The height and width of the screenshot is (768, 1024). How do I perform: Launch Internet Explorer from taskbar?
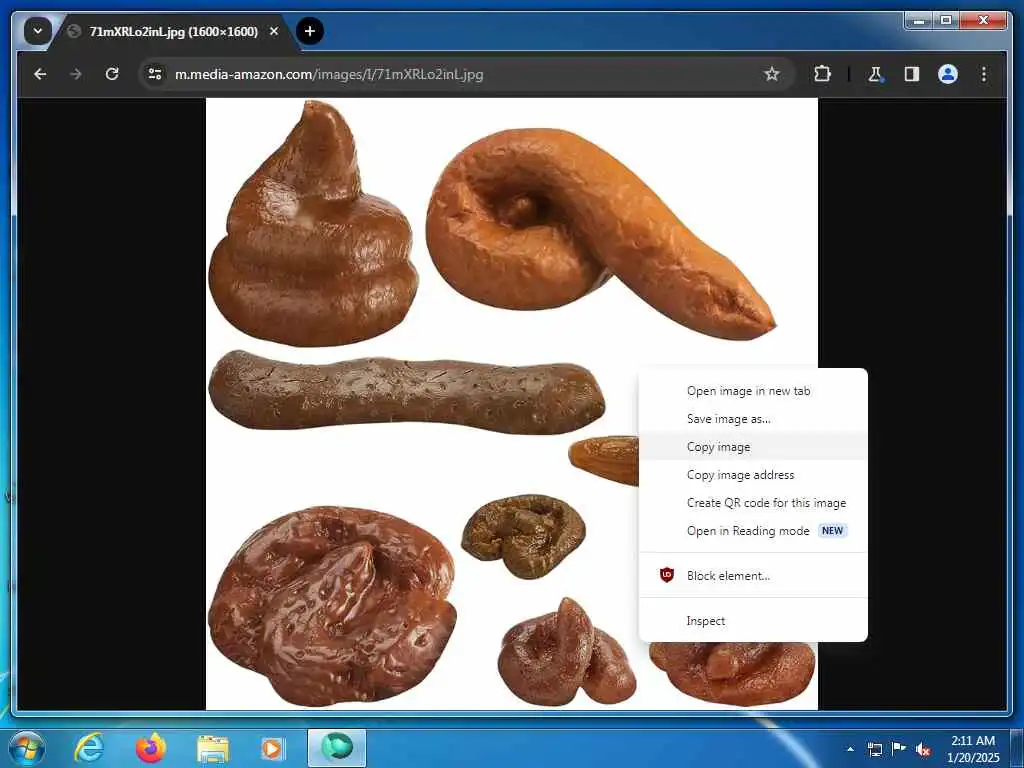coord(88,748)
